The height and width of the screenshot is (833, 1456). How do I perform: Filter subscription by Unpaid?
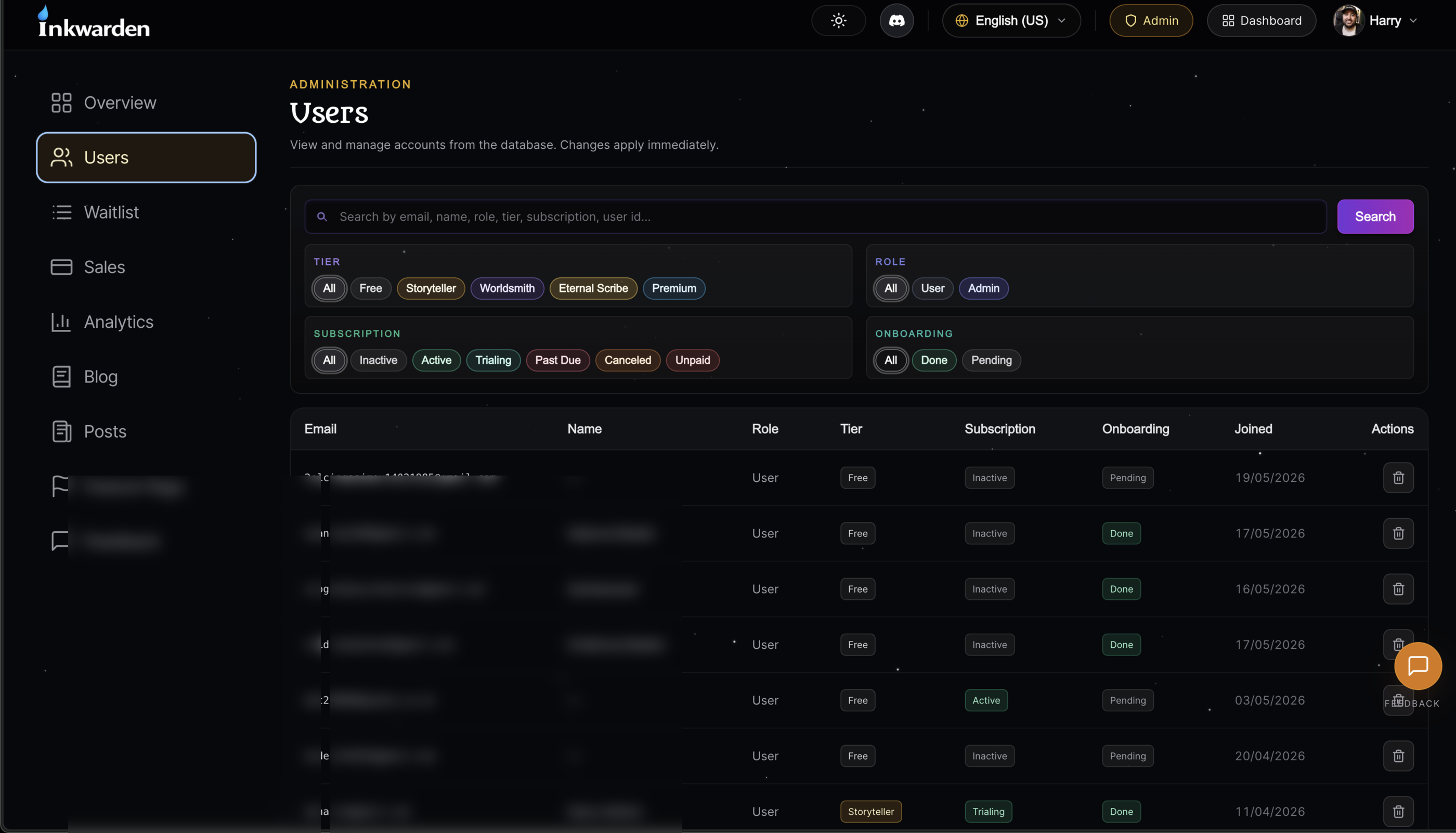[692, 361]
